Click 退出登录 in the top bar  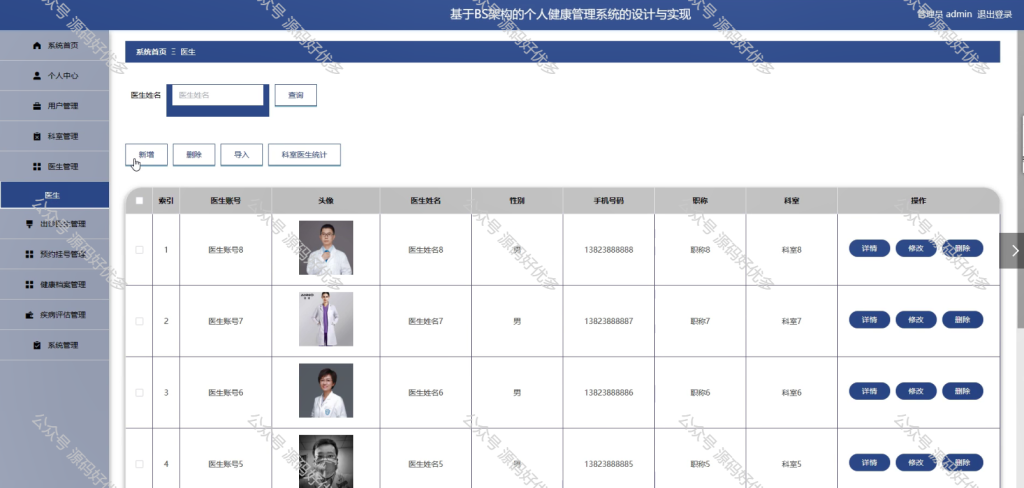pos(995,14)
